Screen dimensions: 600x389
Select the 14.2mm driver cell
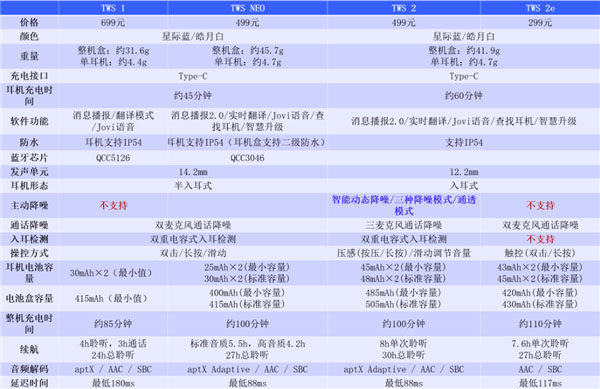click(193, 172)
